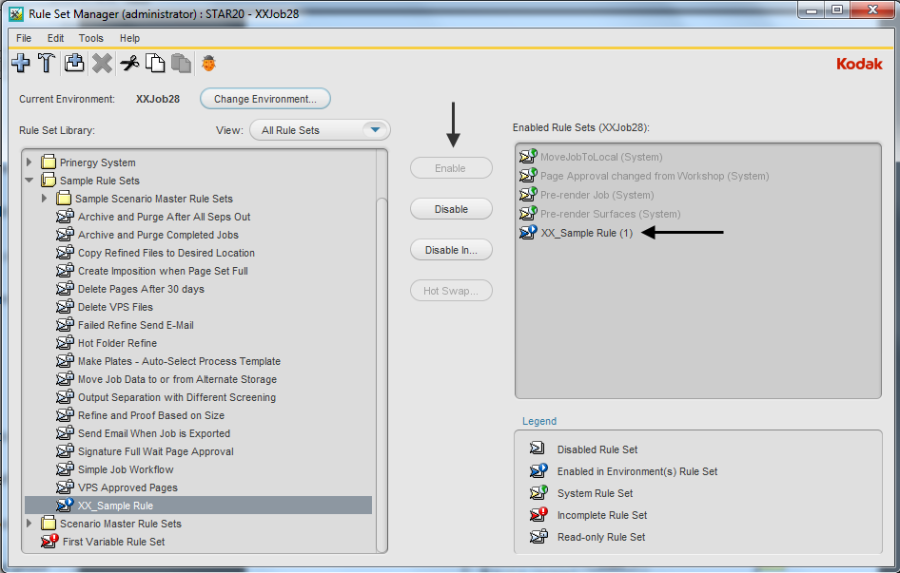Image resolution: width=900 pixels, height=573 pixels.
Task: Select Signature Full Wait Page Approval
Action: (156, 451)
